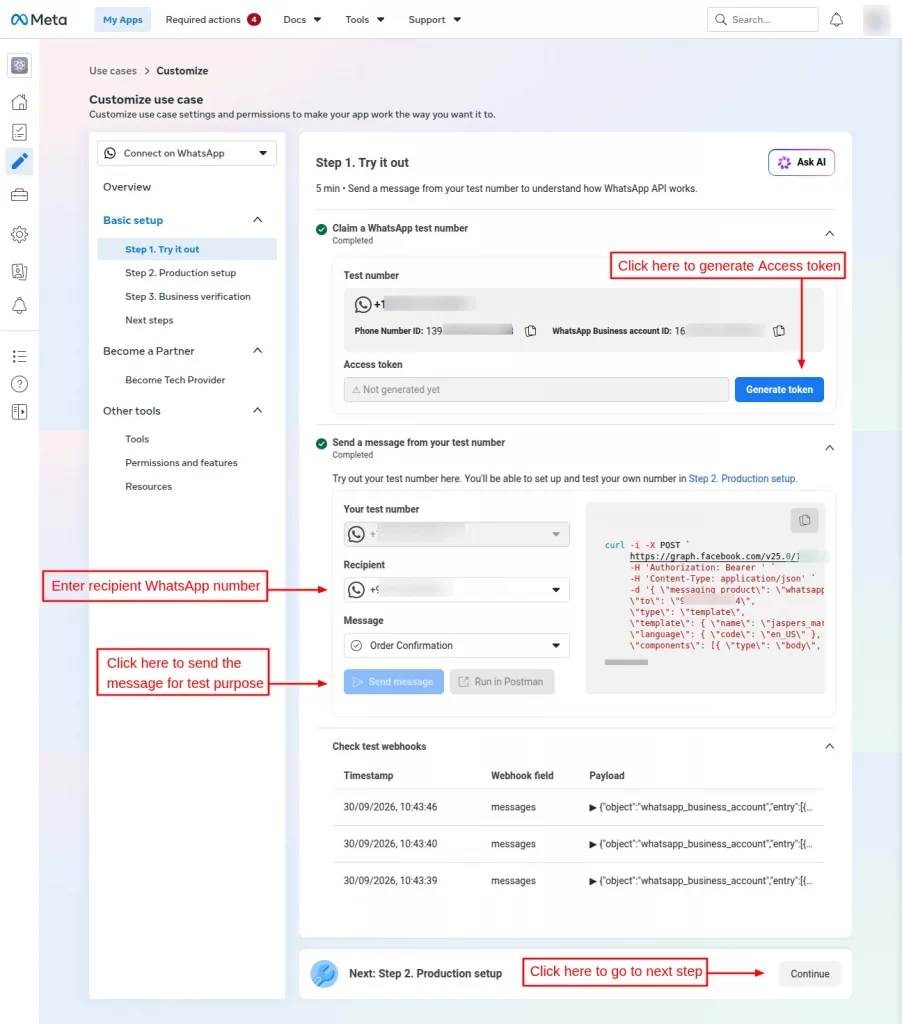Open My Apps tab

(123, 20)
